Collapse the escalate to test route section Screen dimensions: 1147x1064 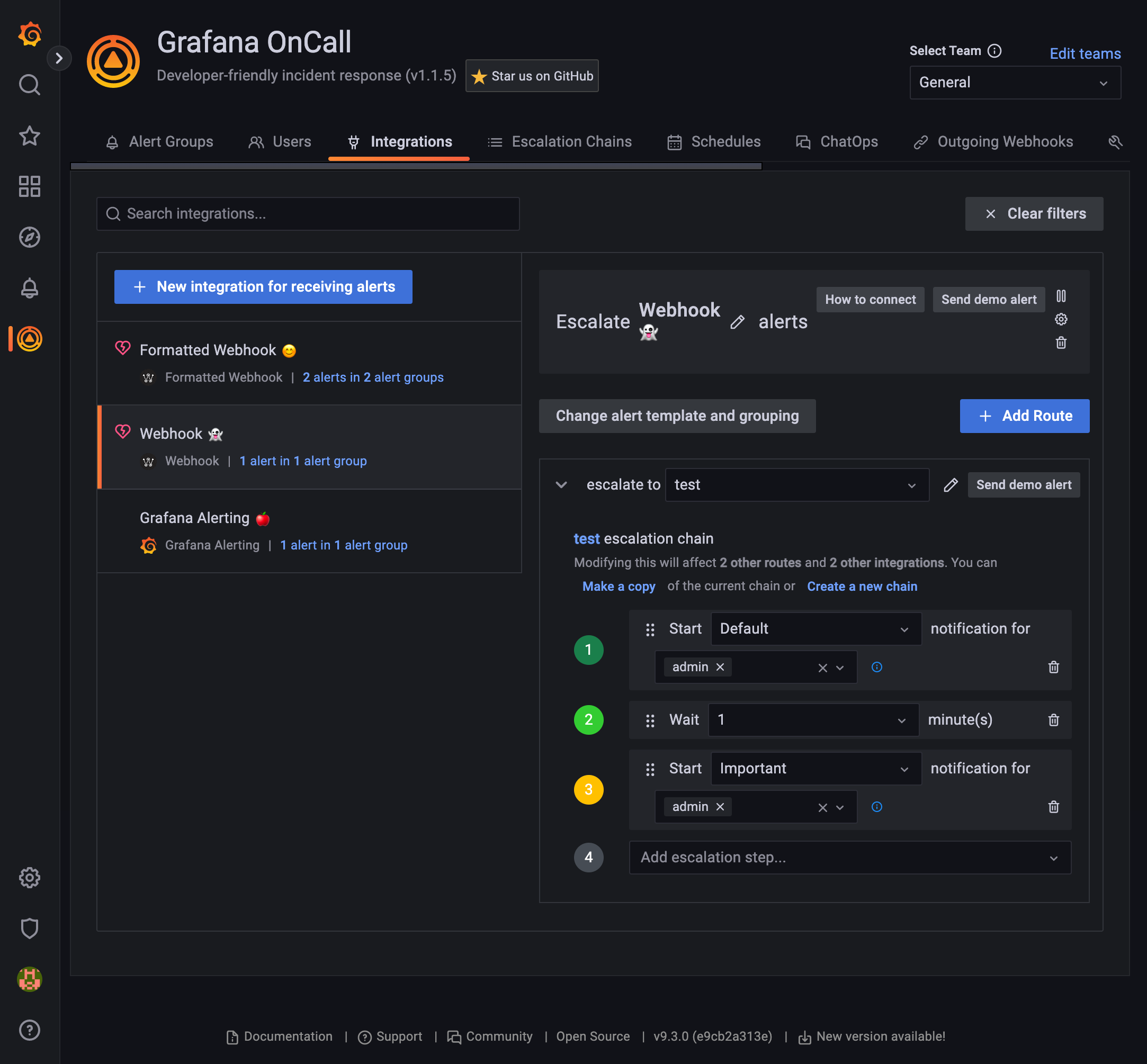click(x=561, y=485)
